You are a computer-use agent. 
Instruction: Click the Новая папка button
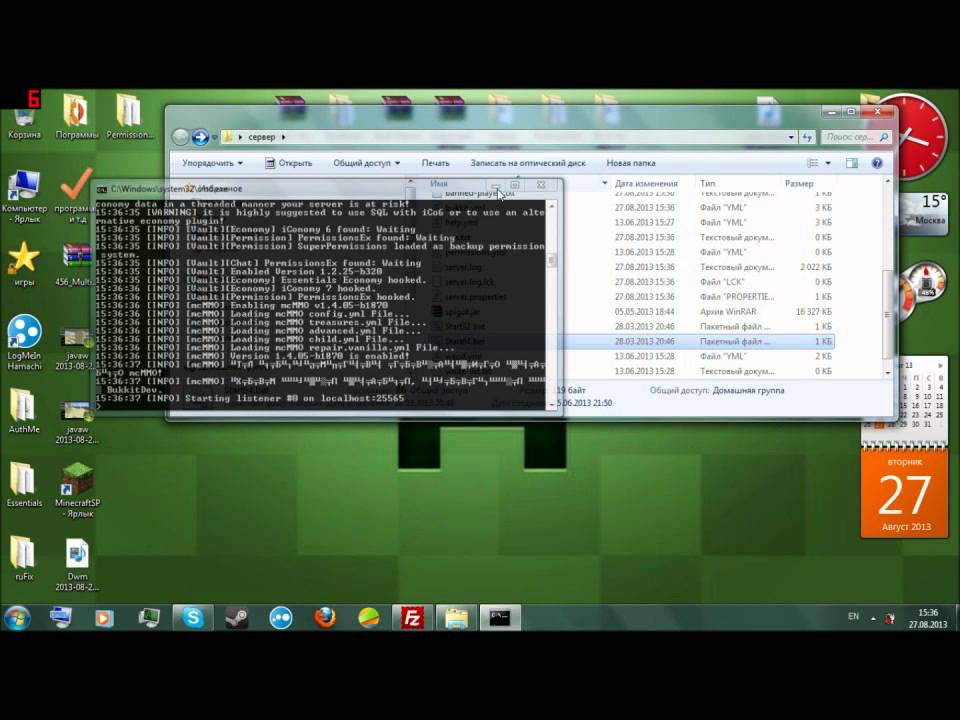pyautogui.click(x=631, y=163)
